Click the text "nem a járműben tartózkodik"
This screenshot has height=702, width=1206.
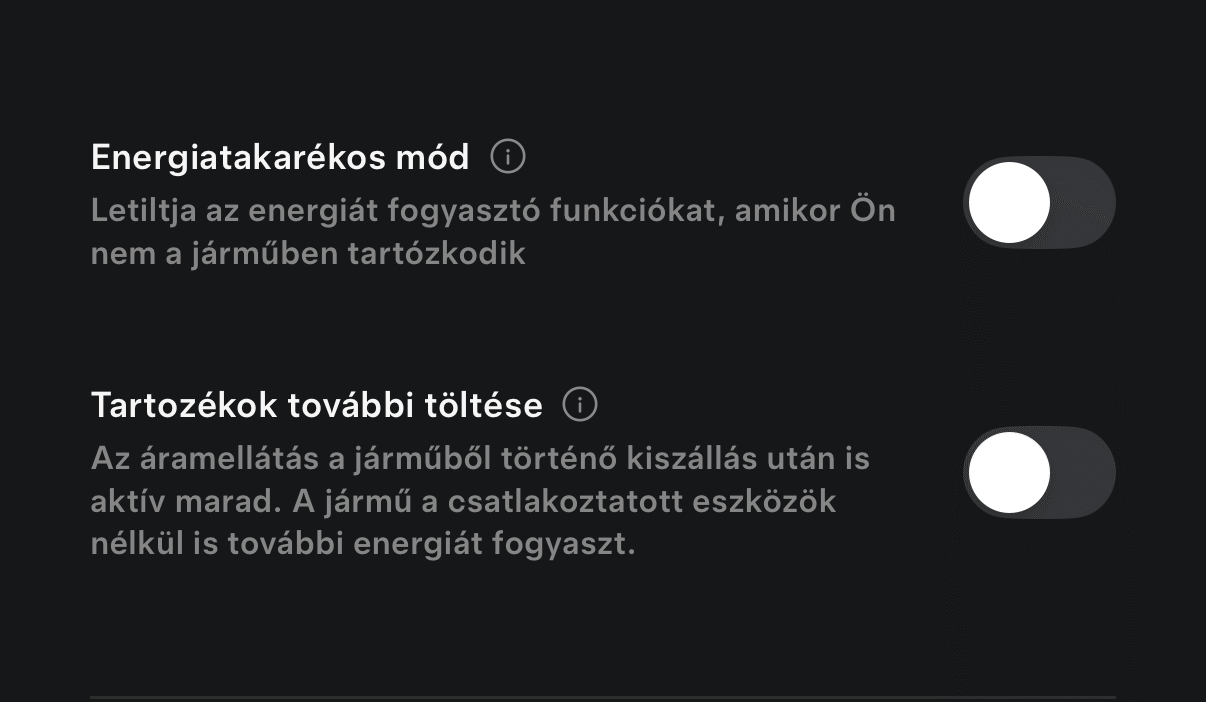click(x=307, y=253)
